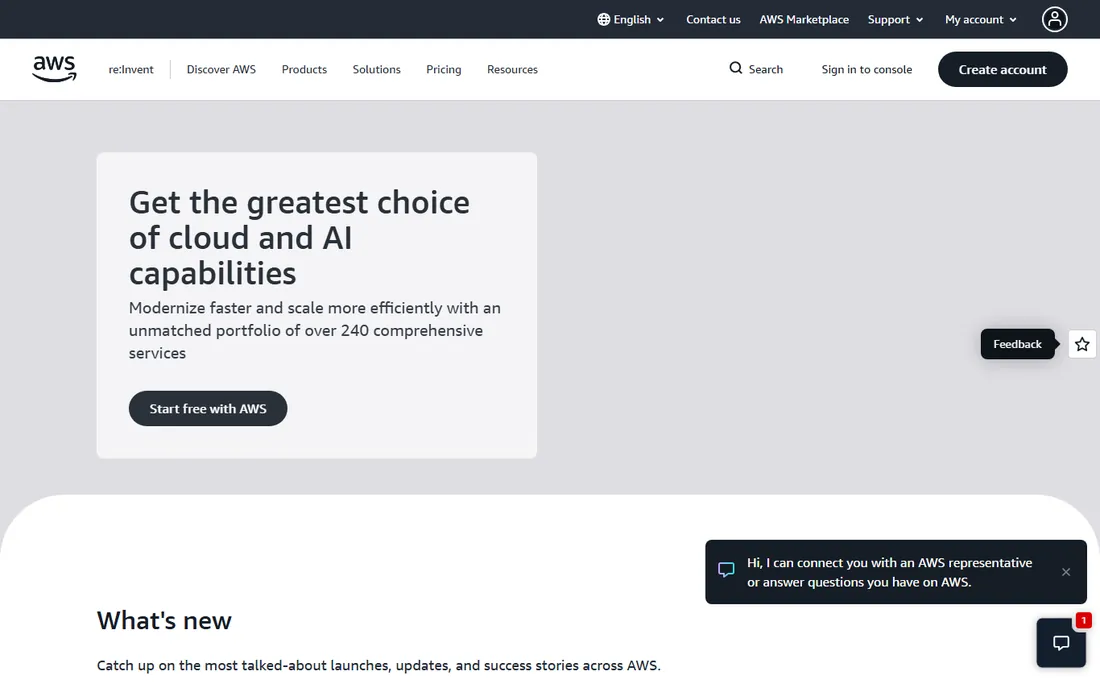Open the user profile avatar icon

pyautogui.click(x=1054, y=20)
